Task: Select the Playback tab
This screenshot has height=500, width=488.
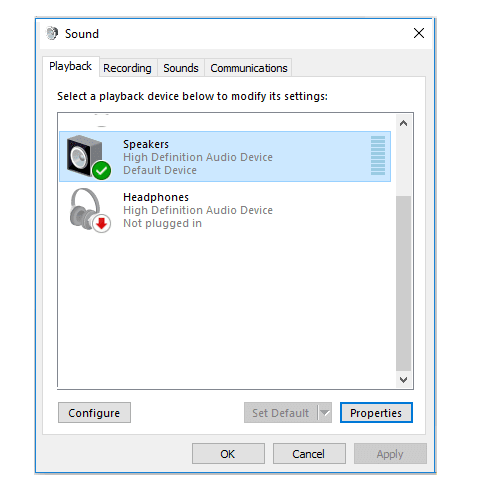Action: click(70, 66)
